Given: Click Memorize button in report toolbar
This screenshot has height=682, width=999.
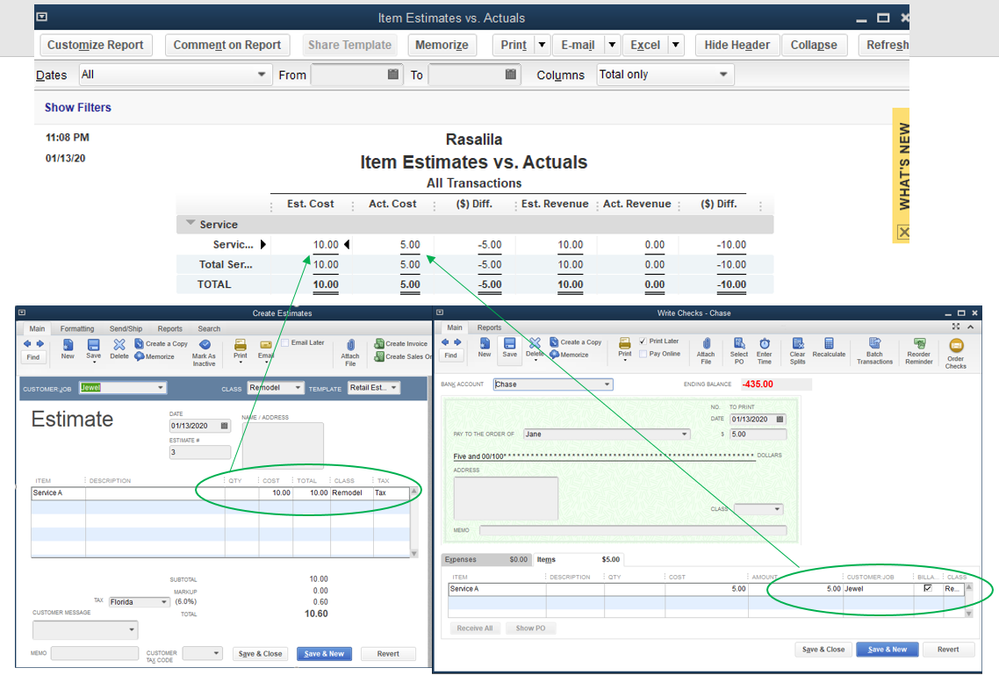Looking at the screenshot, I should [x=442, y=45].
